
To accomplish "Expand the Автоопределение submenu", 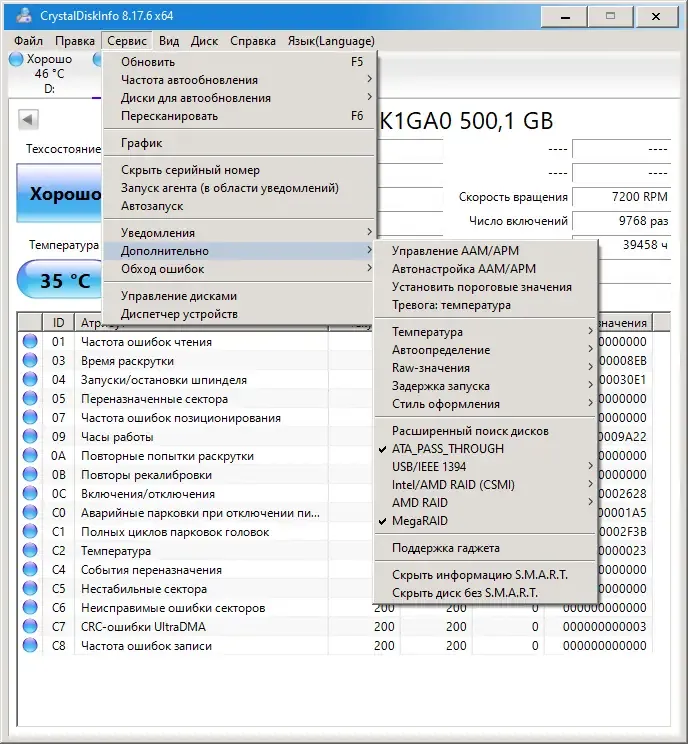I will point(485,350).
